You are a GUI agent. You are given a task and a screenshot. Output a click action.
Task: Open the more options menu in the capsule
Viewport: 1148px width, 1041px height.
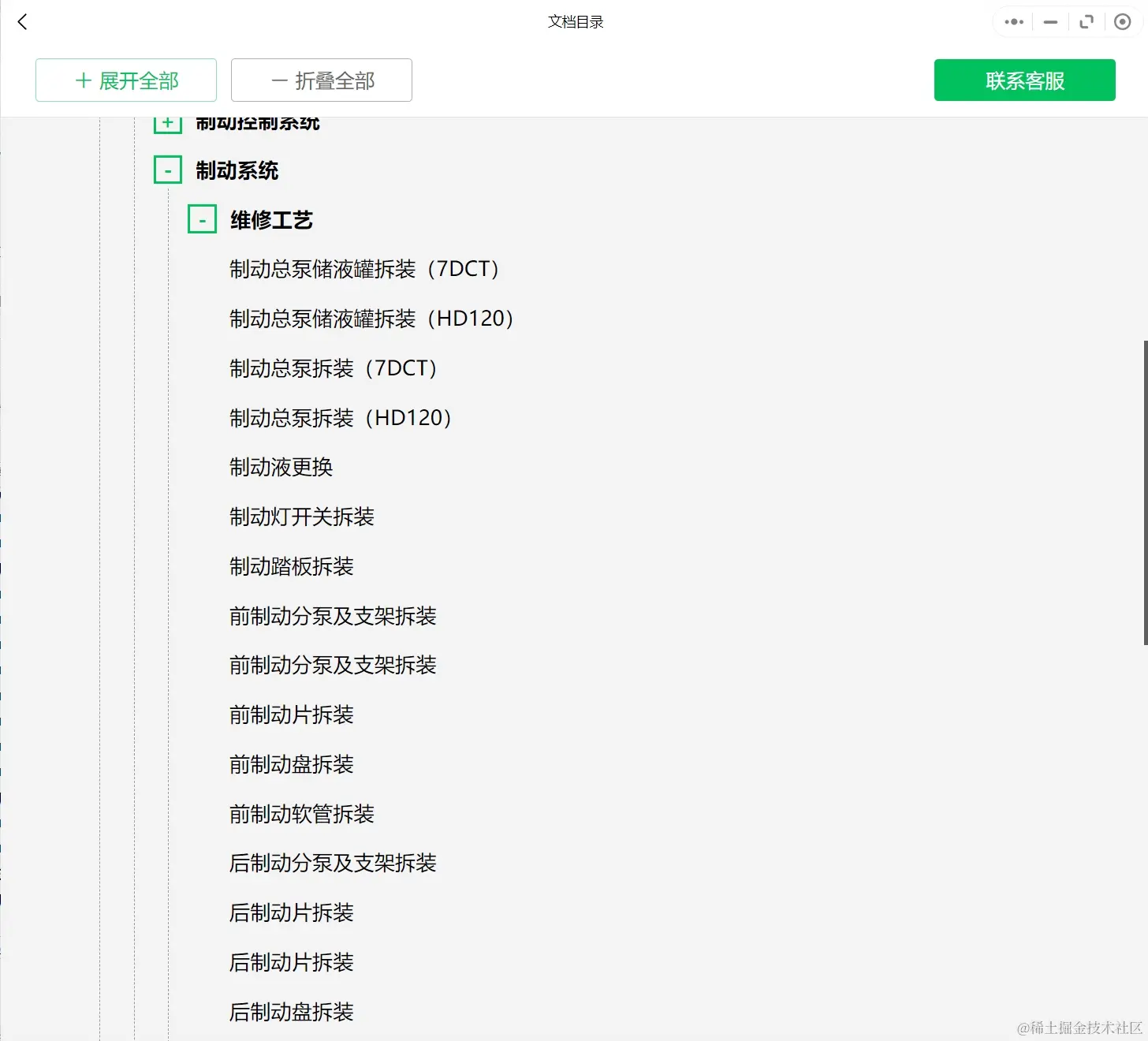coord(1013,21)
